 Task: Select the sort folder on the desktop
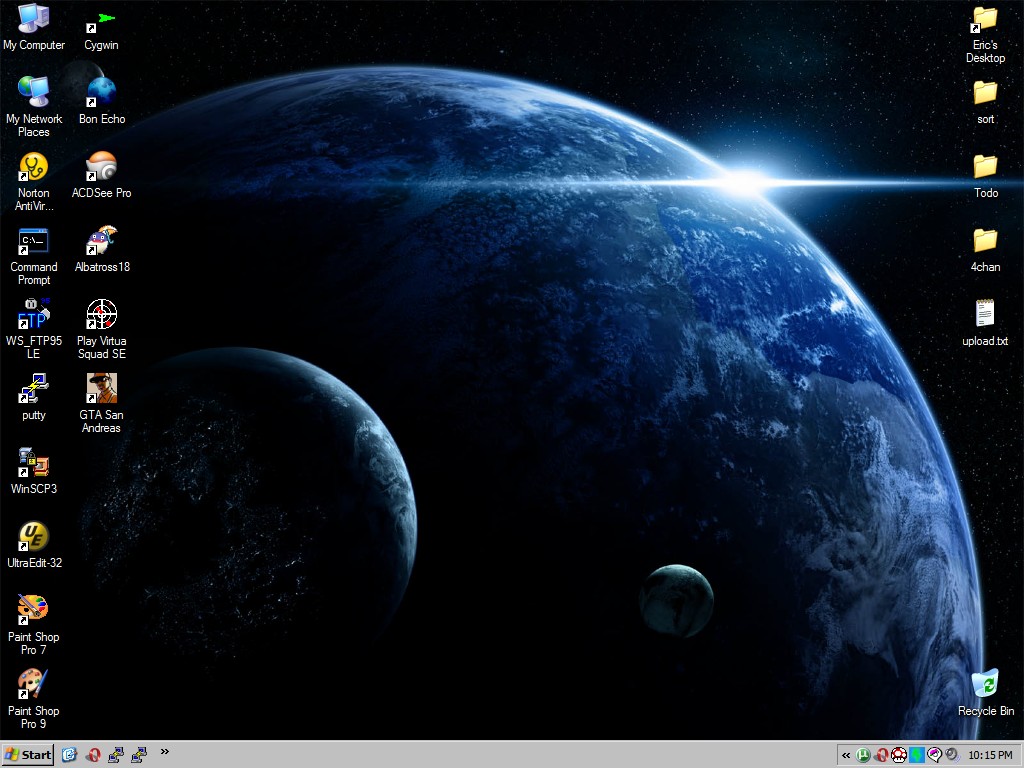(x=985, y=101)
